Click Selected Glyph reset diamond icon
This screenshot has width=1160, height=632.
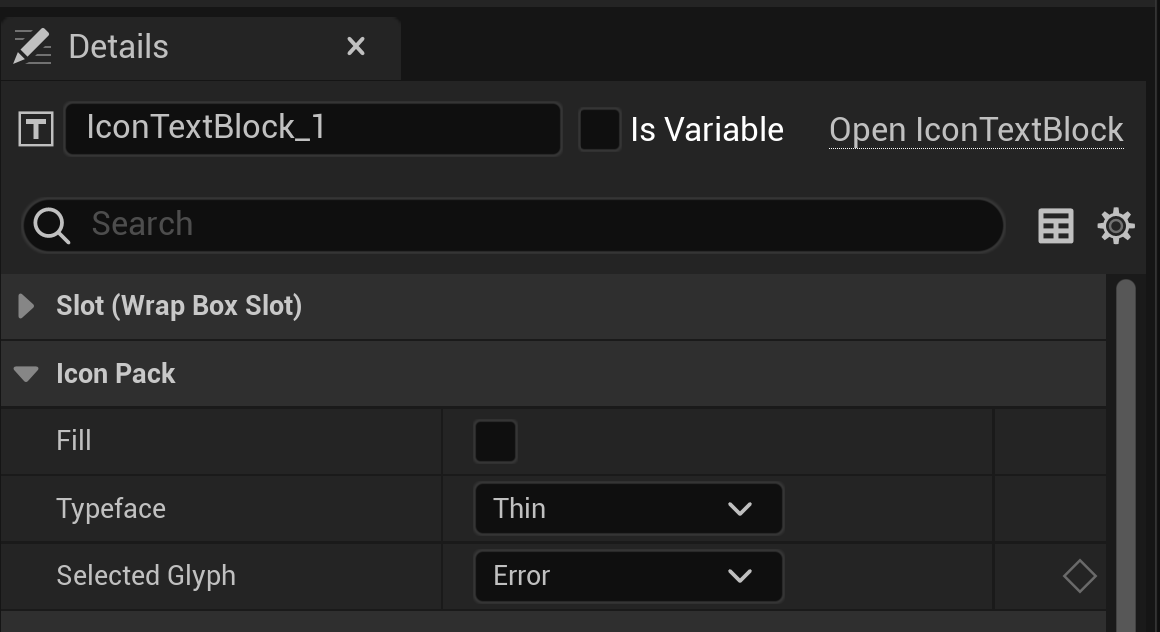tap(1079, 576)
